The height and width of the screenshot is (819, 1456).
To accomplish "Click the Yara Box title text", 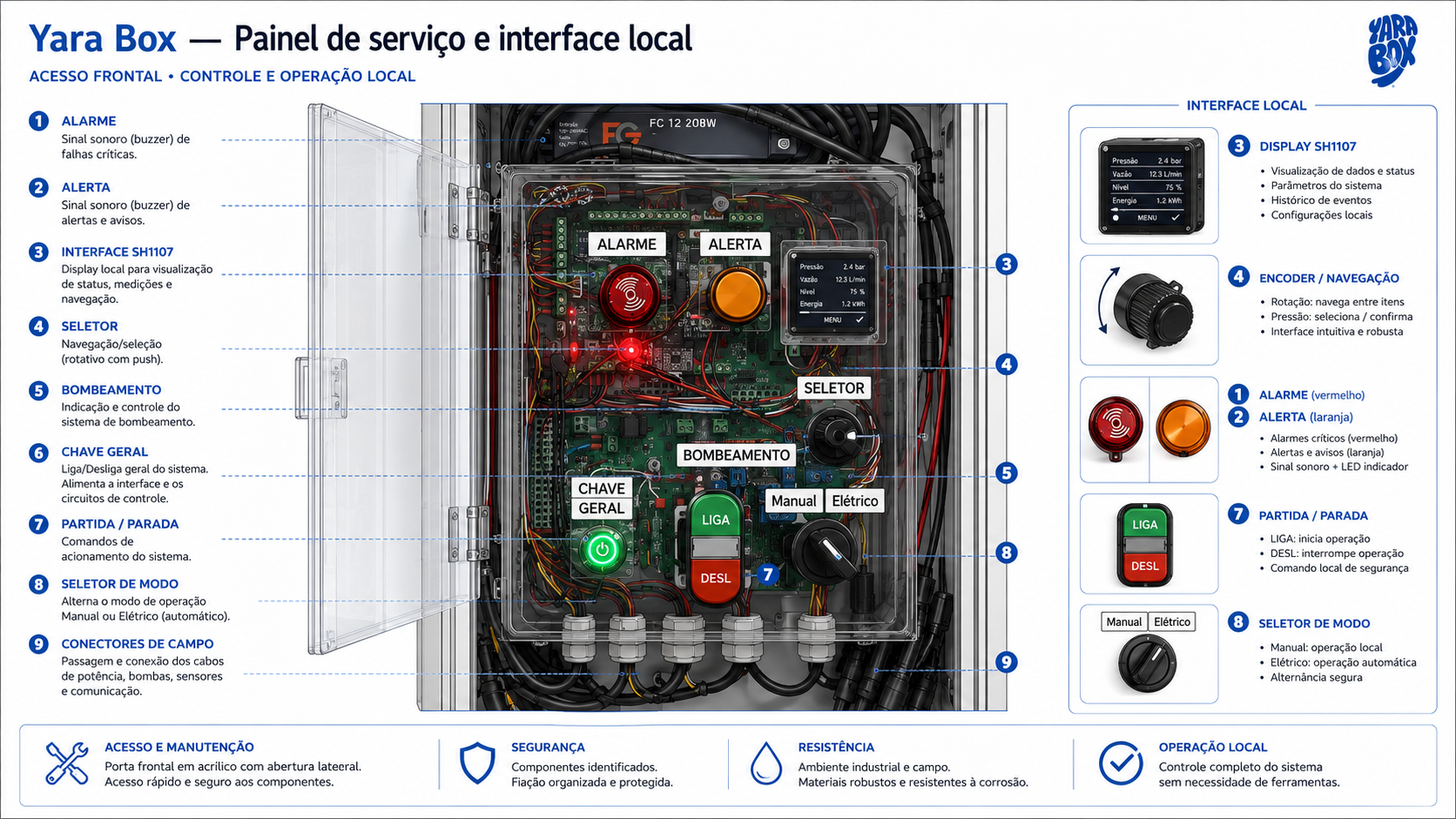I will pos(103,39).
